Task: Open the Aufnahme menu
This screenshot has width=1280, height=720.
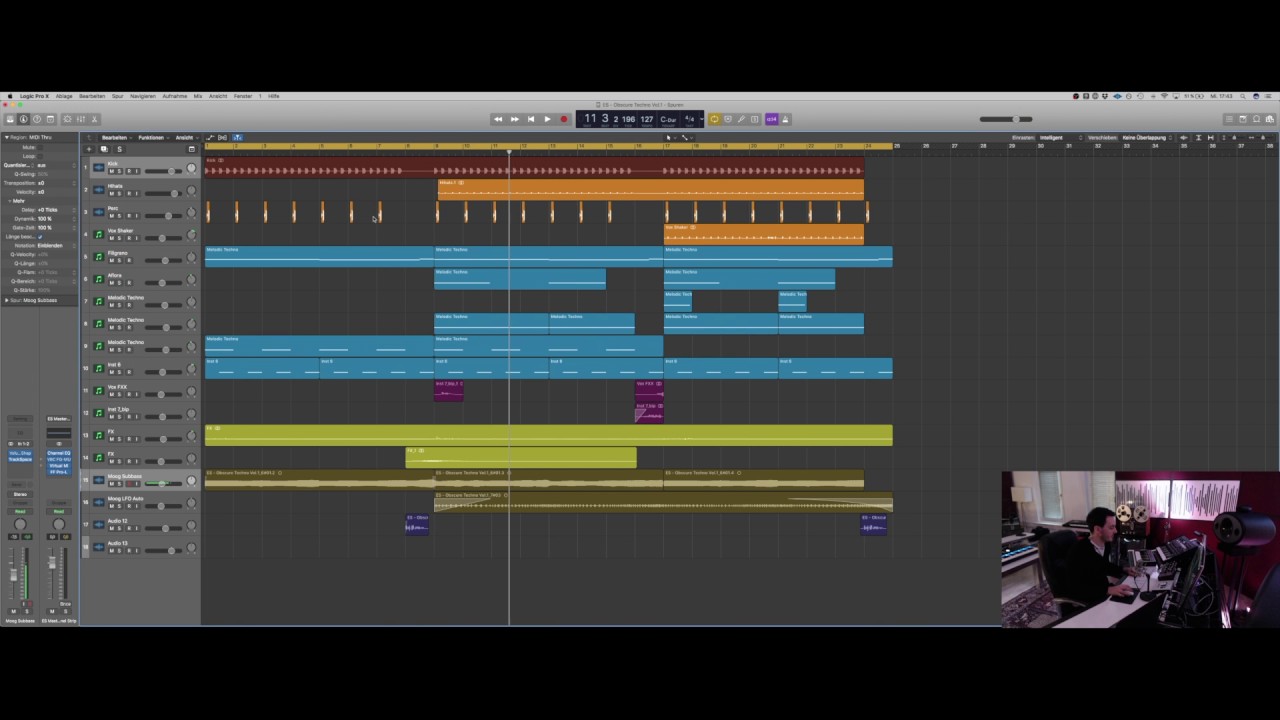Action: [175, 96]
